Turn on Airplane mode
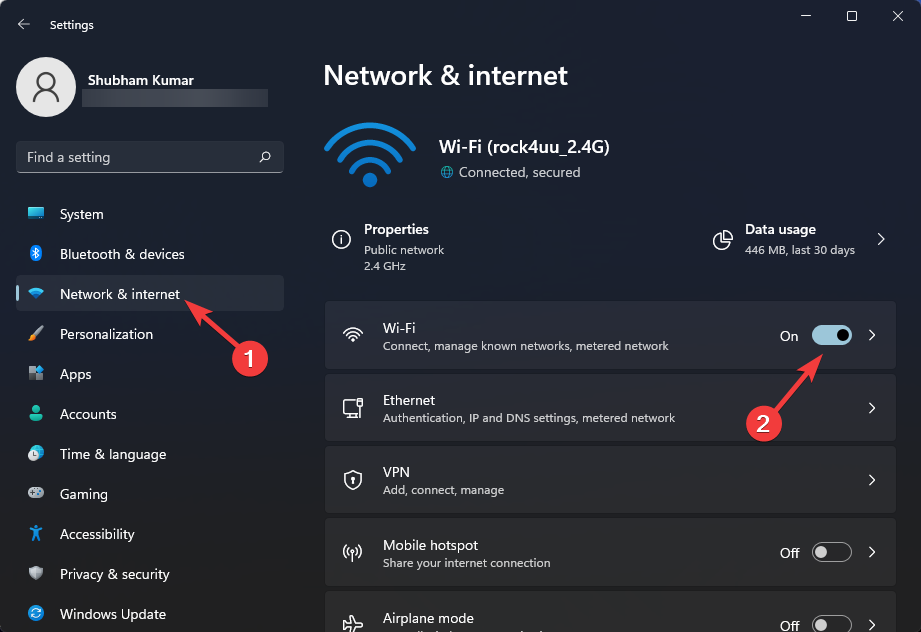 [832, 624]
